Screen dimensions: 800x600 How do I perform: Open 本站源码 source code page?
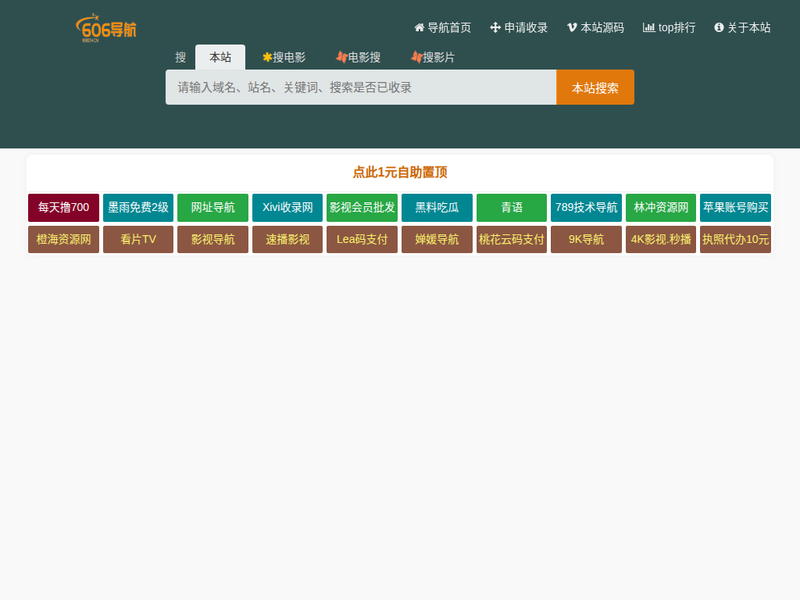595,28
